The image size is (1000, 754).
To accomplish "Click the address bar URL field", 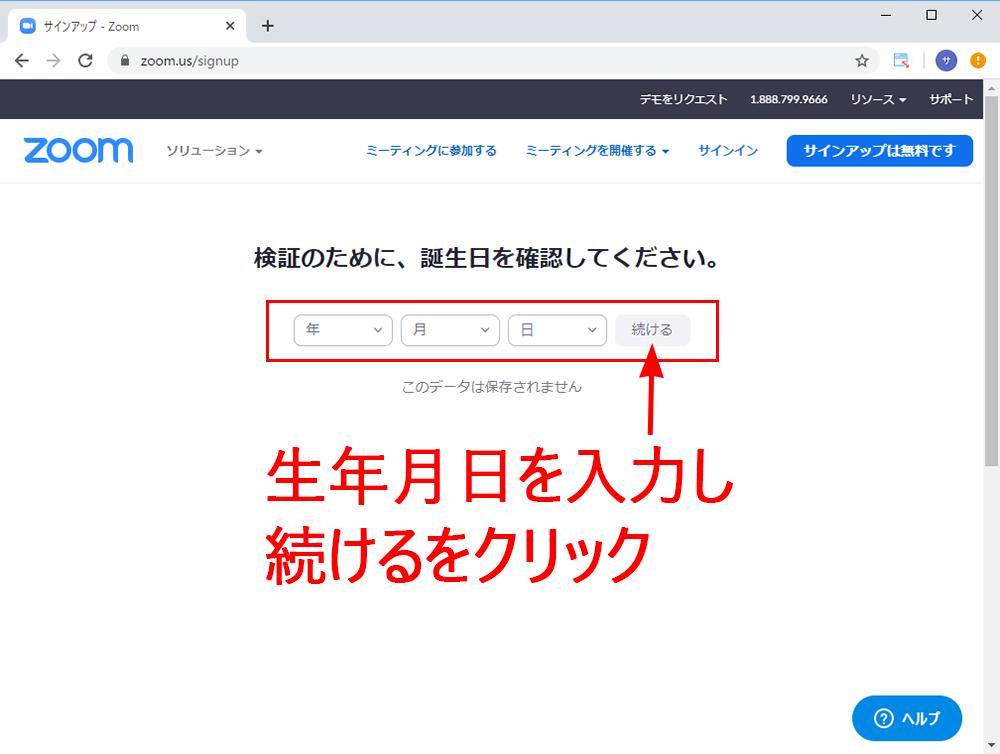I will [x=480, y=61].
